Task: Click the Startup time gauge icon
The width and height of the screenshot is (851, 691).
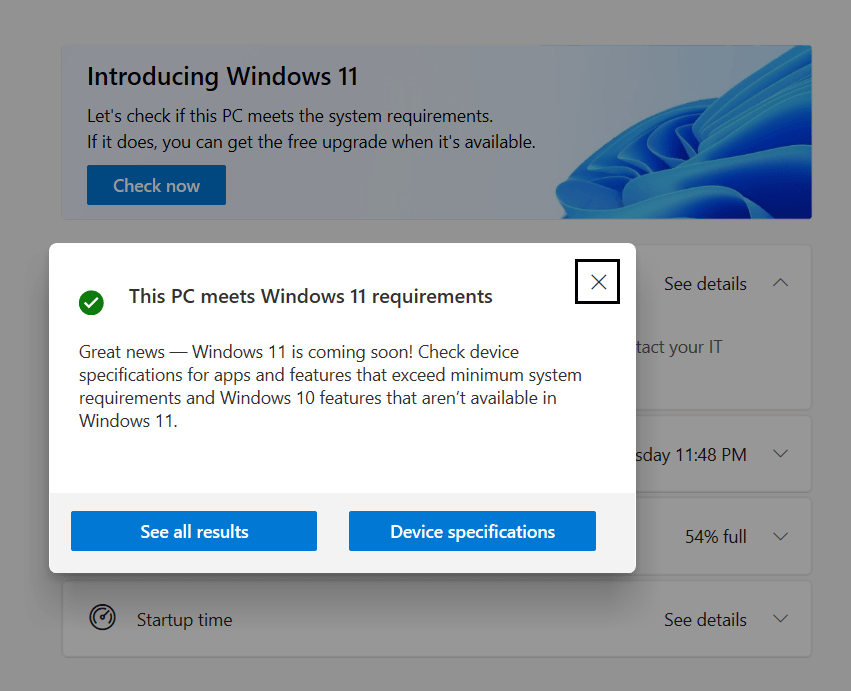Action: pos(102,618)
